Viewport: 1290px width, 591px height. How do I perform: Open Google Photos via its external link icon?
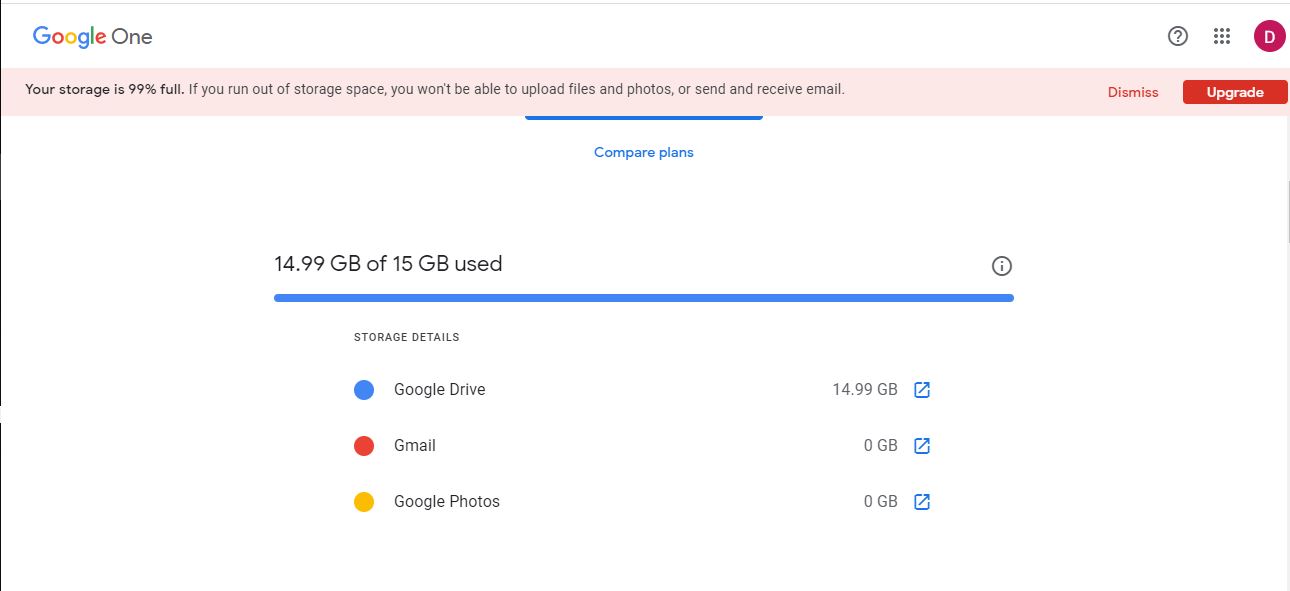pos(921,501)
